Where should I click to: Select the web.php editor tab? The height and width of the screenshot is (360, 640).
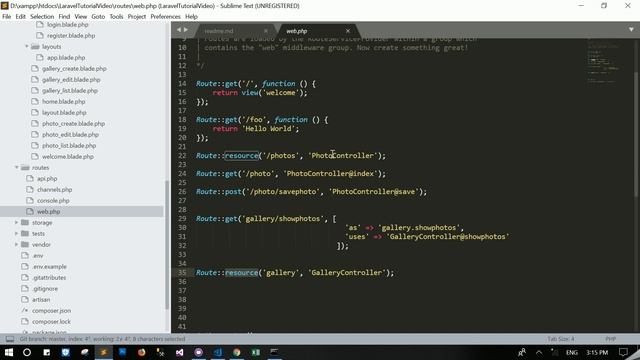tap(297, 31)
